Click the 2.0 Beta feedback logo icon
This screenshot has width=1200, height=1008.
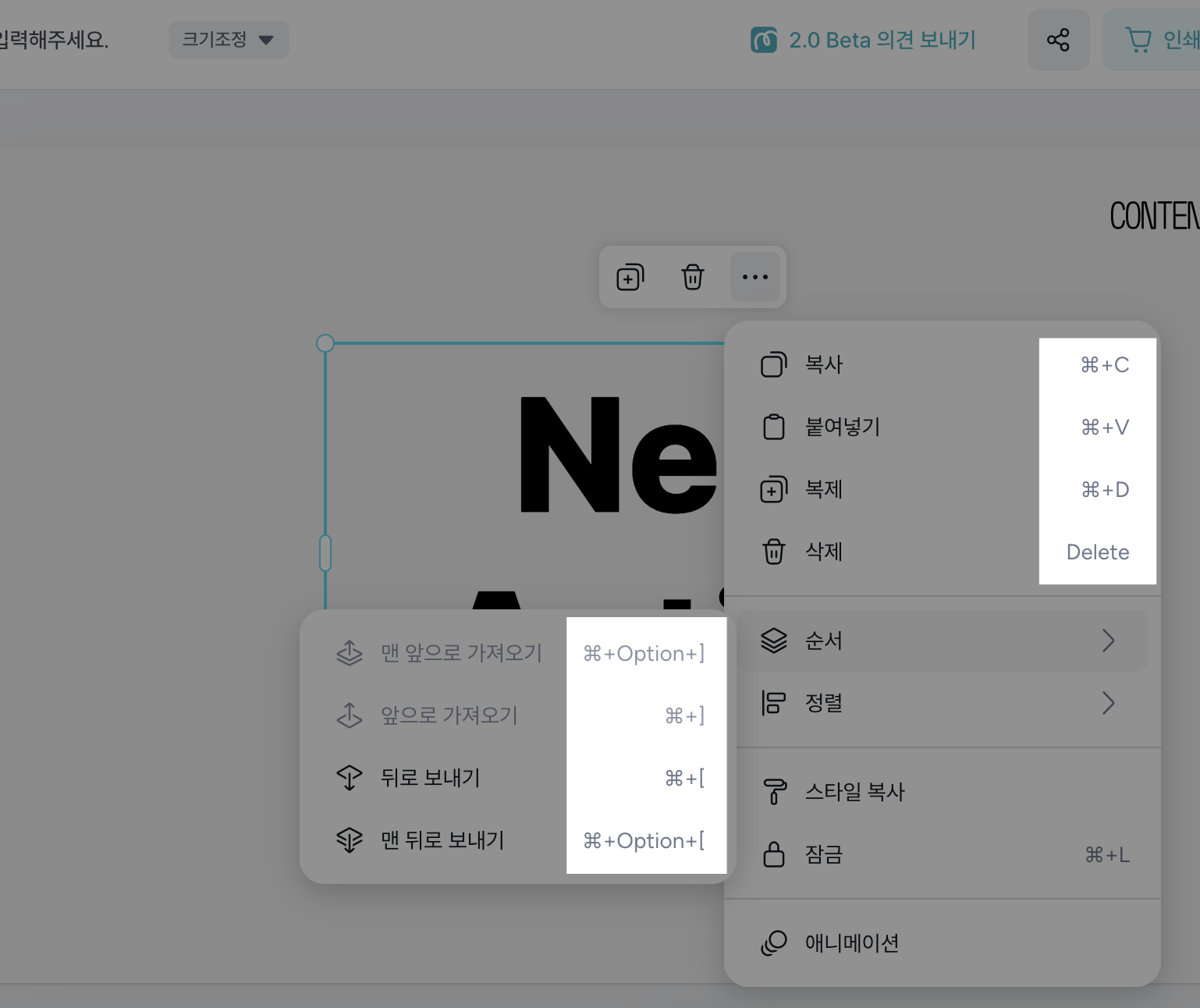pos(763,40)
